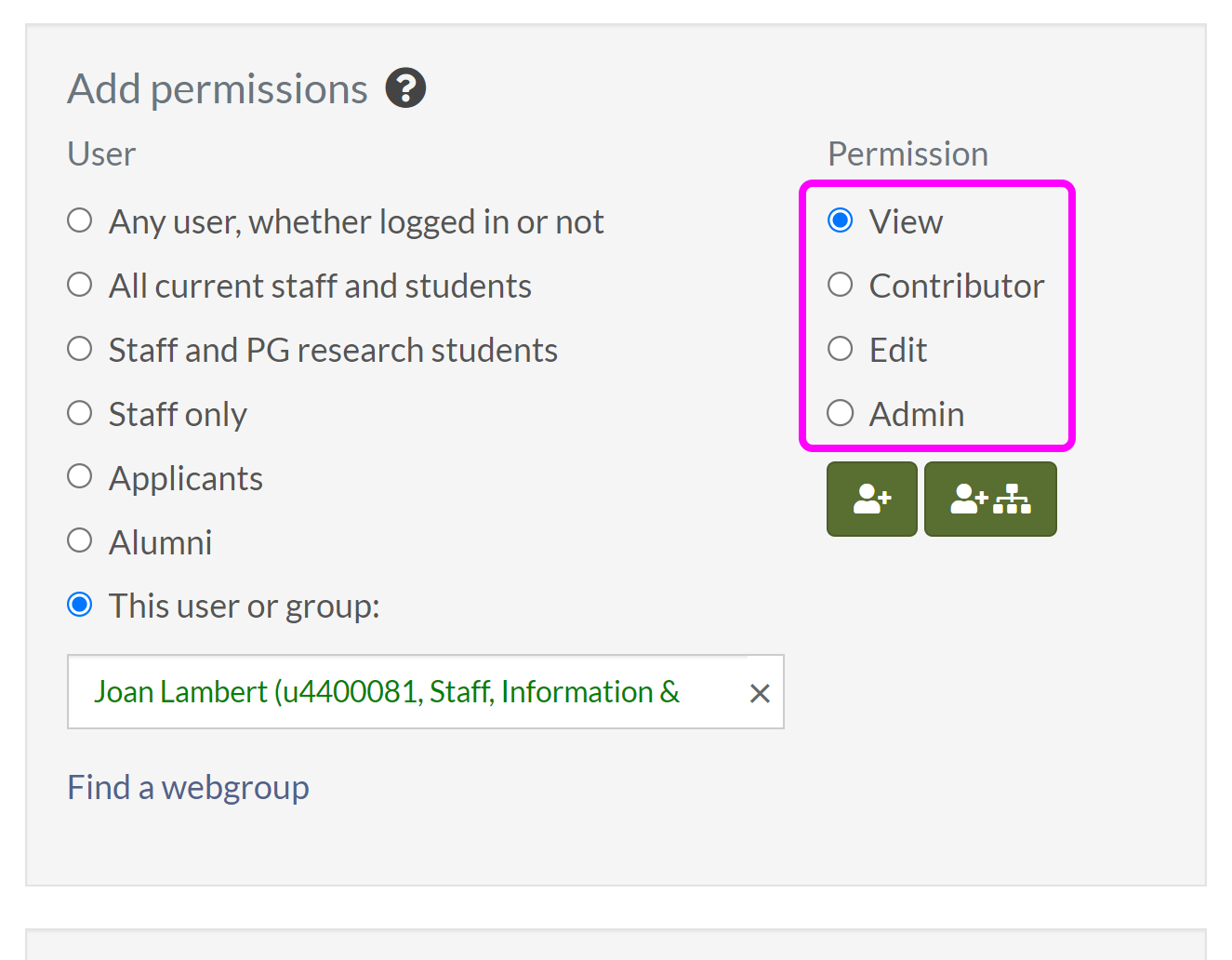Set permission to View

coord(841,221)
